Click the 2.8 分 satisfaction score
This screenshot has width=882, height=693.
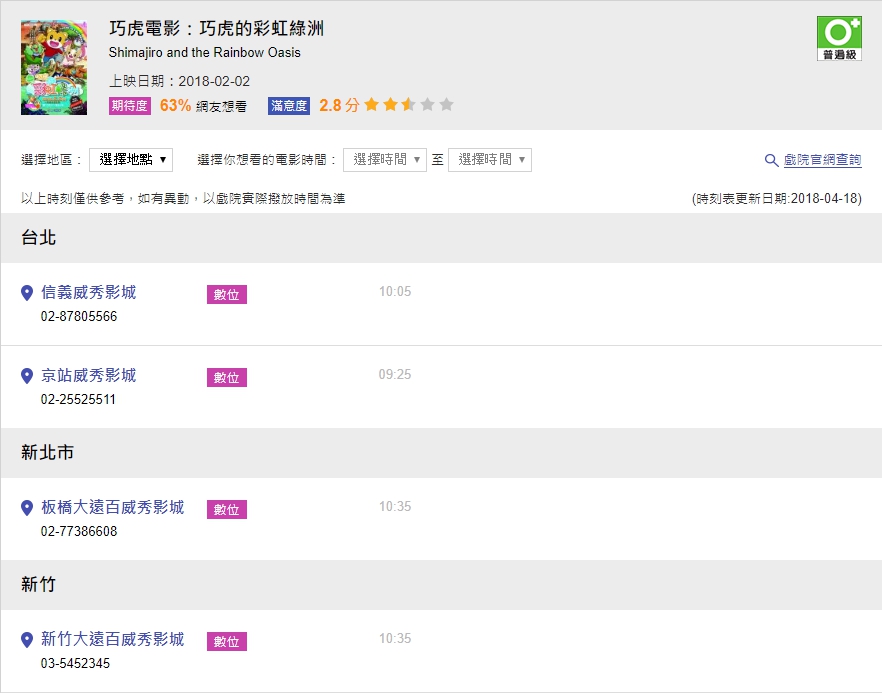click(x=339, y=106)
